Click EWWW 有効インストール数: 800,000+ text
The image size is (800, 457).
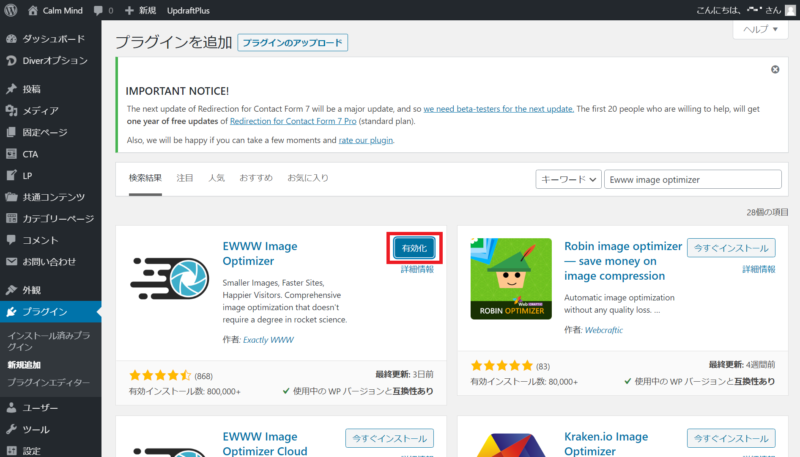[x=185, y=391]
